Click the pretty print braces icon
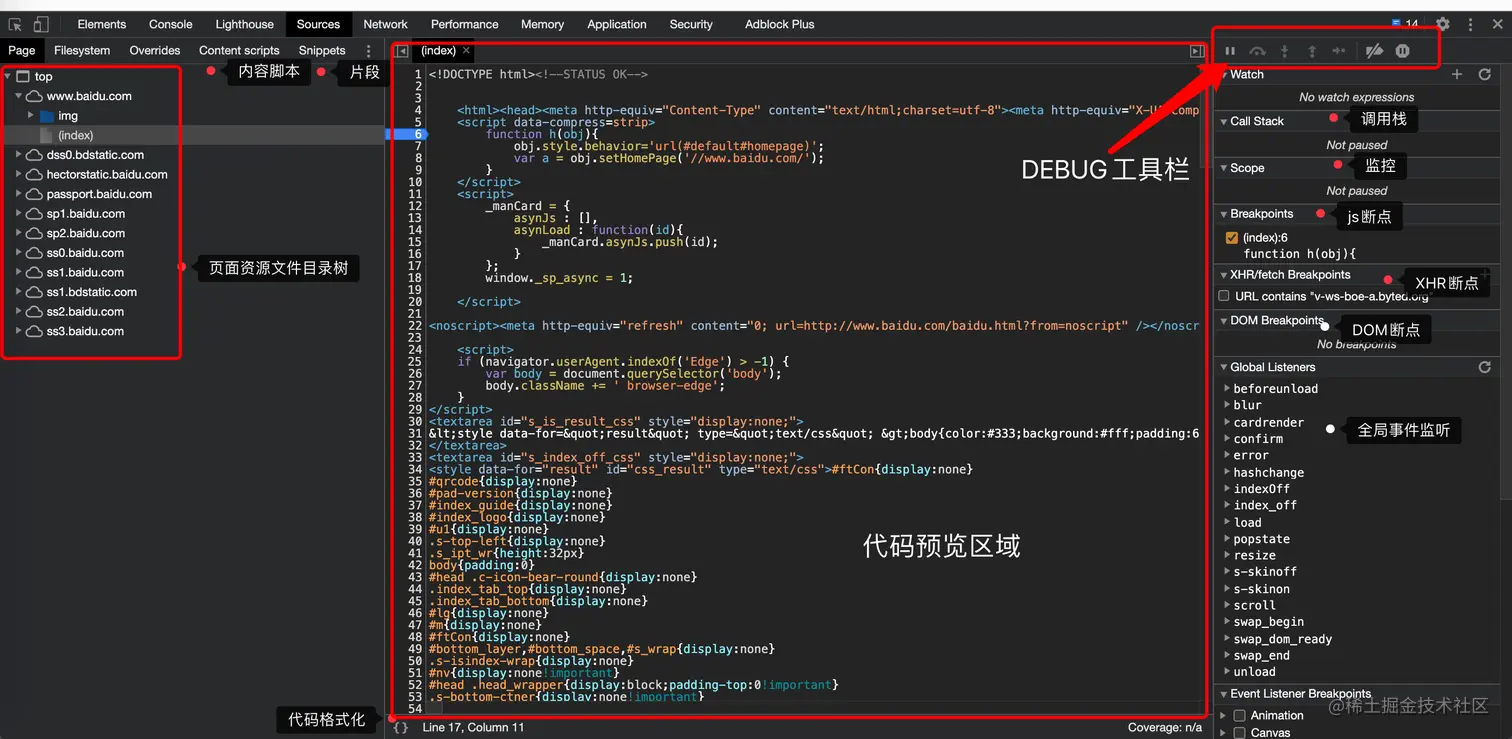This screenshot has width=1512, height=739. tap(401, 728)
